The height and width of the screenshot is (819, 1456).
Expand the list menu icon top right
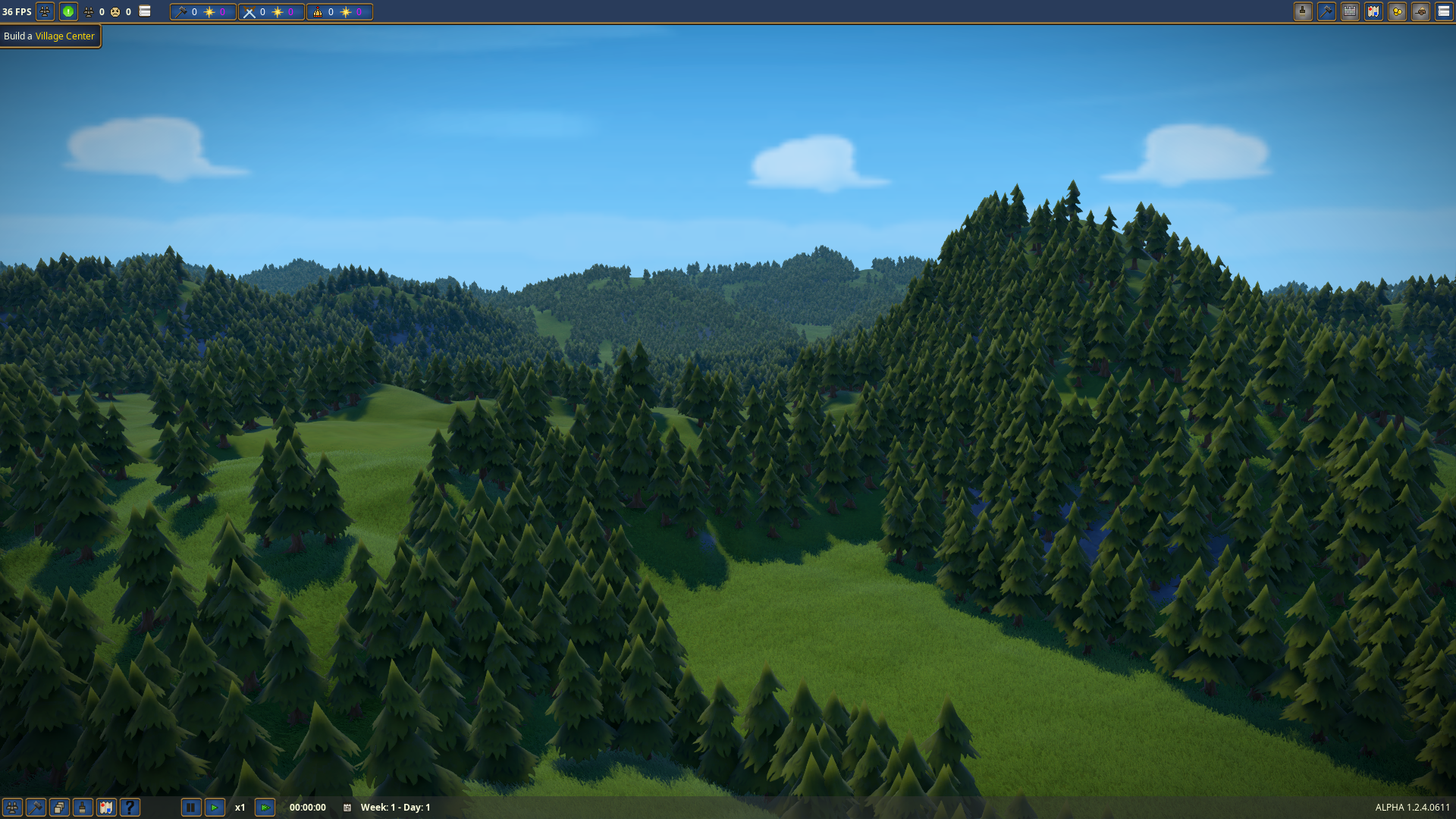click(x=1444, y=11)
